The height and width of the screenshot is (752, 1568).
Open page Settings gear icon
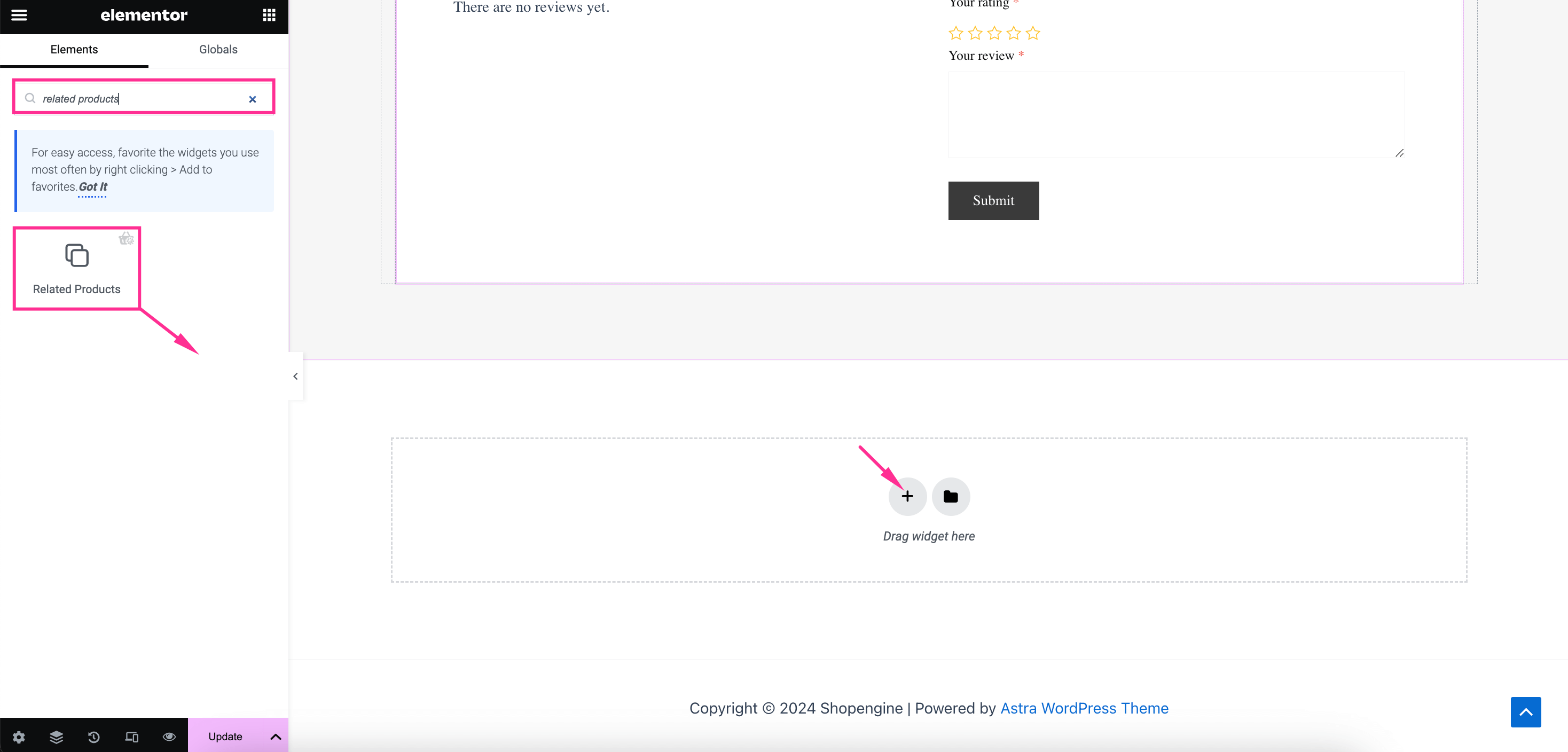click(x=19, y=737)
